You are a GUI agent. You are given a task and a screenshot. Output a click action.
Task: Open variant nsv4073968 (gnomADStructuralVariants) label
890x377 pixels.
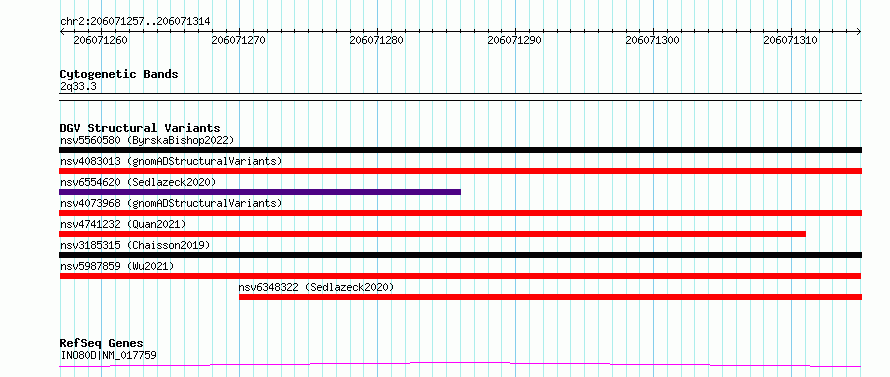point(171,203)
